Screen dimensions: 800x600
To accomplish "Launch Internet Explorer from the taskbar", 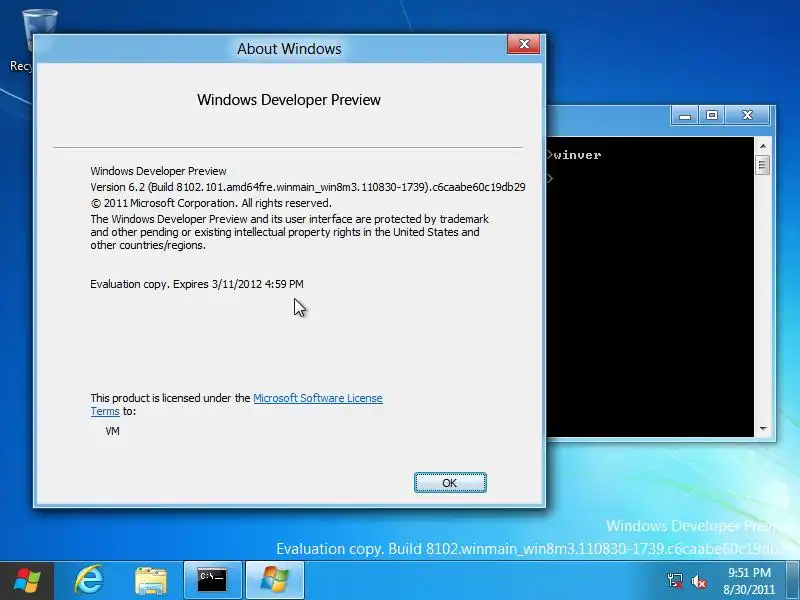I will (90, 580).
